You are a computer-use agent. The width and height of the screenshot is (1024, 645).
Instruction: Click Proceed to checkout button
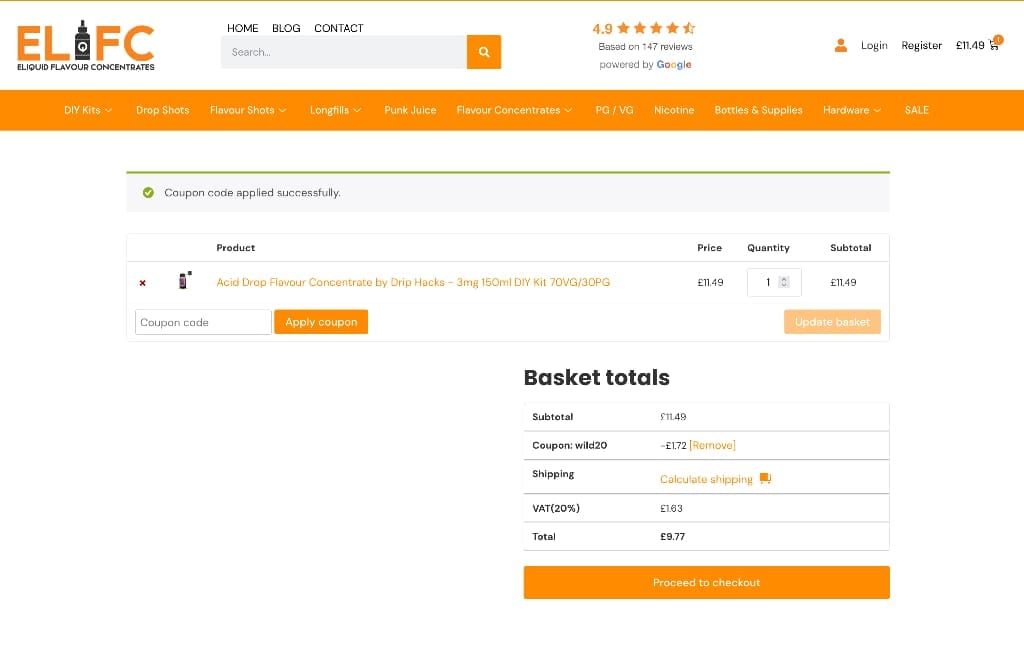707,582
